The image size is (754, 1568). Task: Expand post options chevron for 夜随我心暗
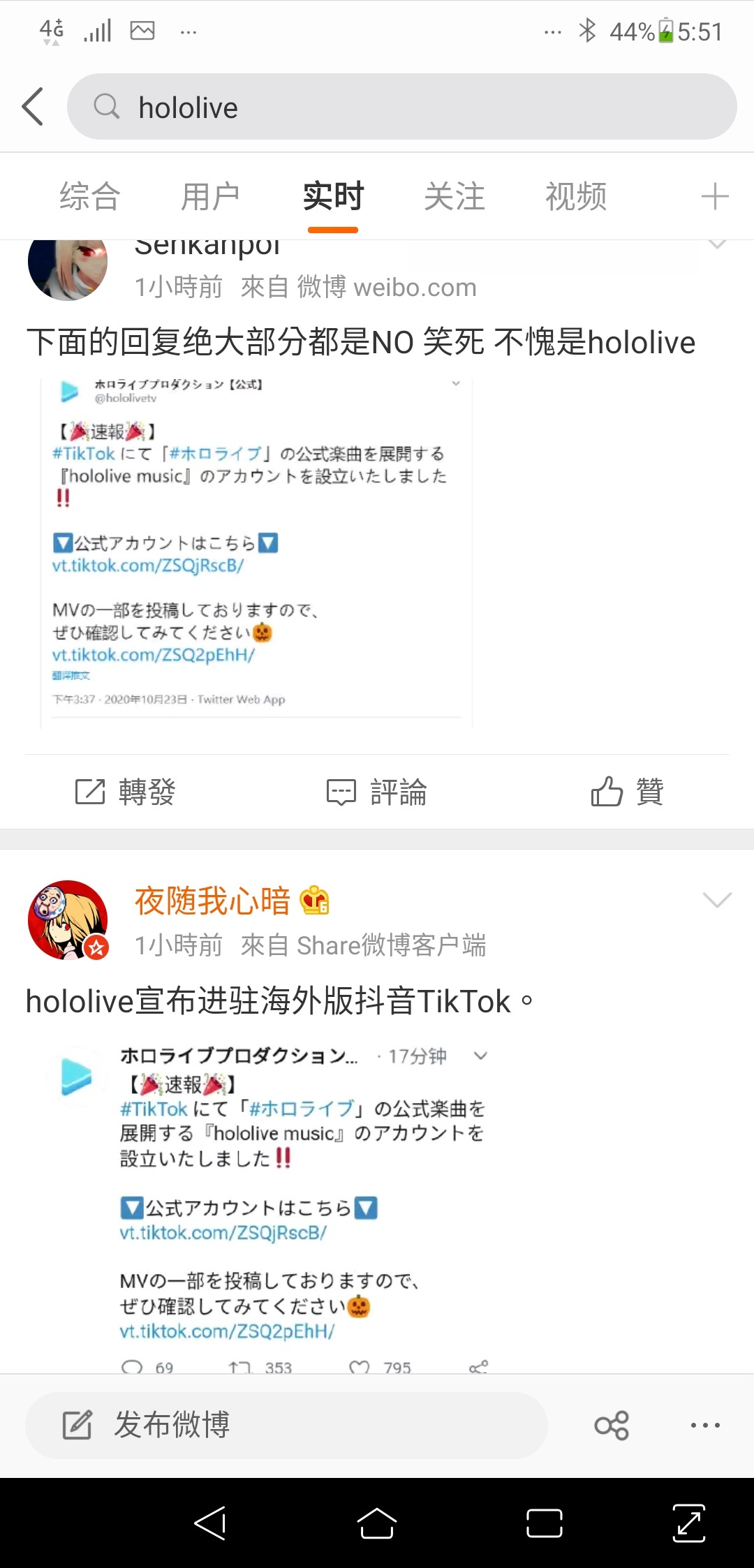point(717,900)
